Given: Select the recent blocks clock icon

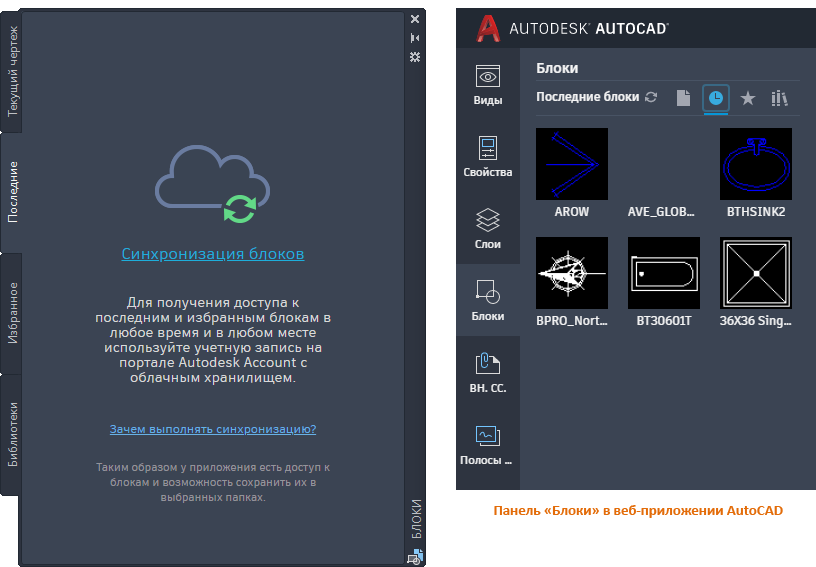Looking at the screenshot, I should click(716, 98).
